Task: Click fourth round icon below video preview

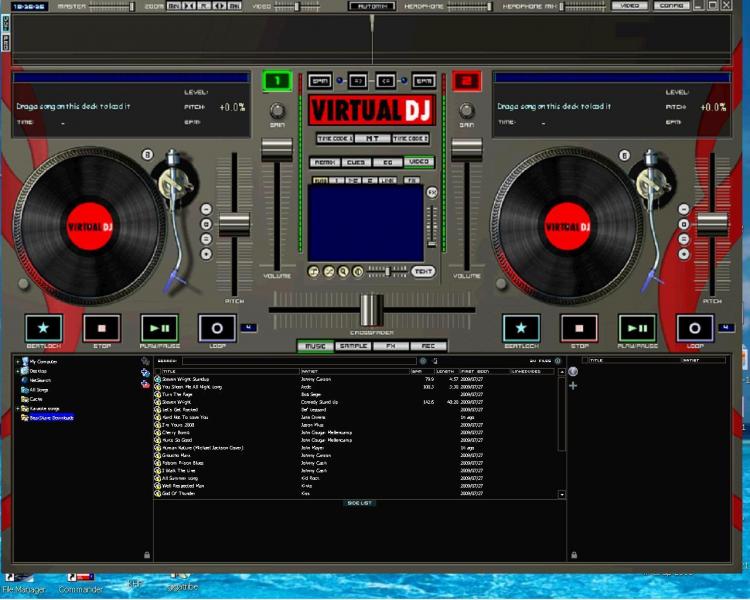Action: click(358, 272)
